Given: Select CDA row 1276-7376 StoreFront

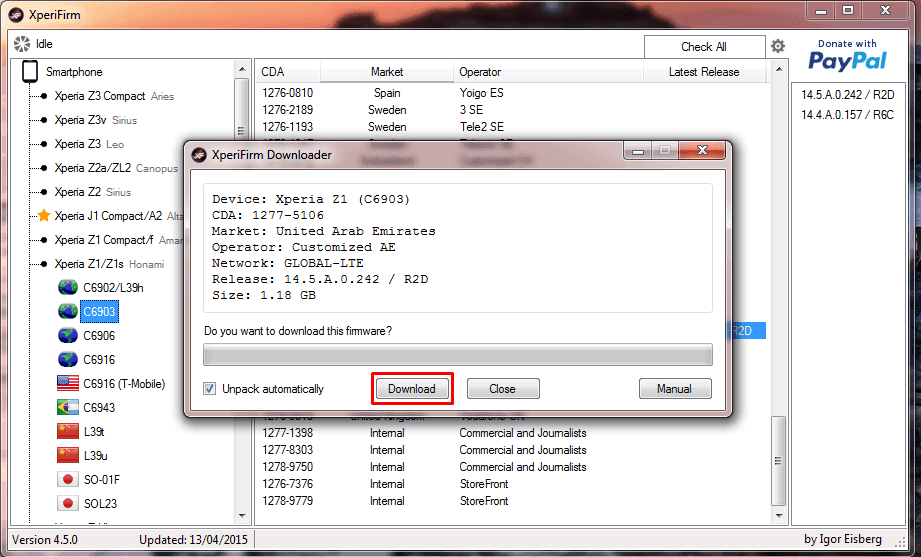Looking at the screenshot, I should tap(511, 484).
